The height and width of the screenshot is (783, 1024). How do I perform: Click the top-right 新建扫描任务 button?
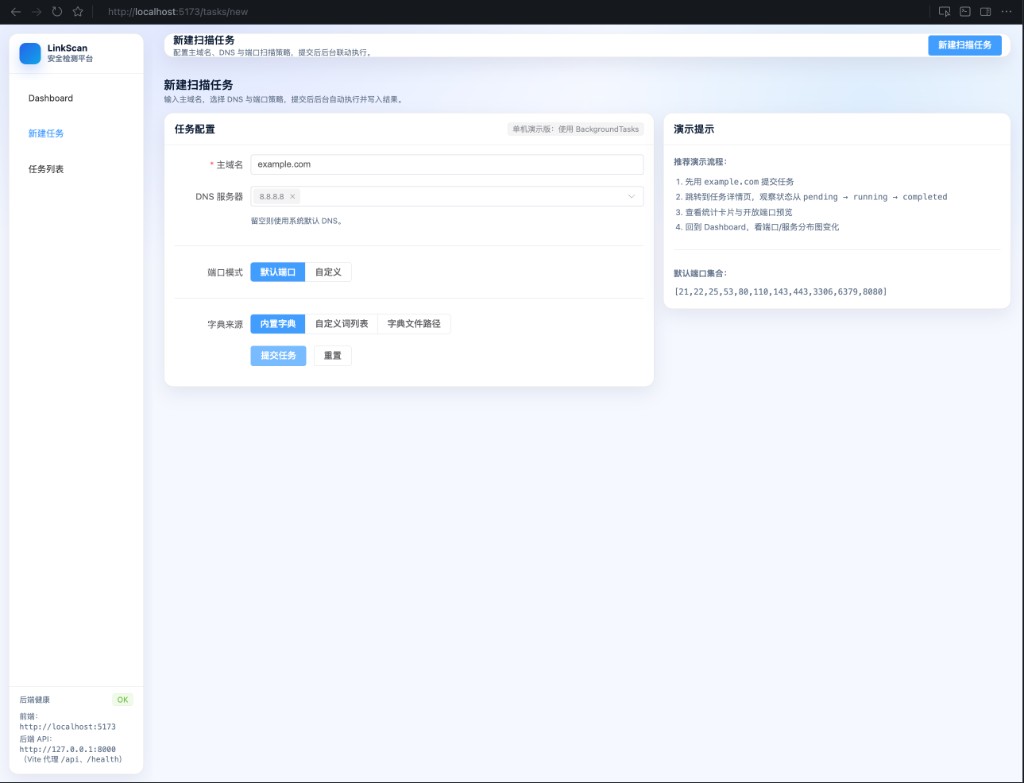click(965, 45)
